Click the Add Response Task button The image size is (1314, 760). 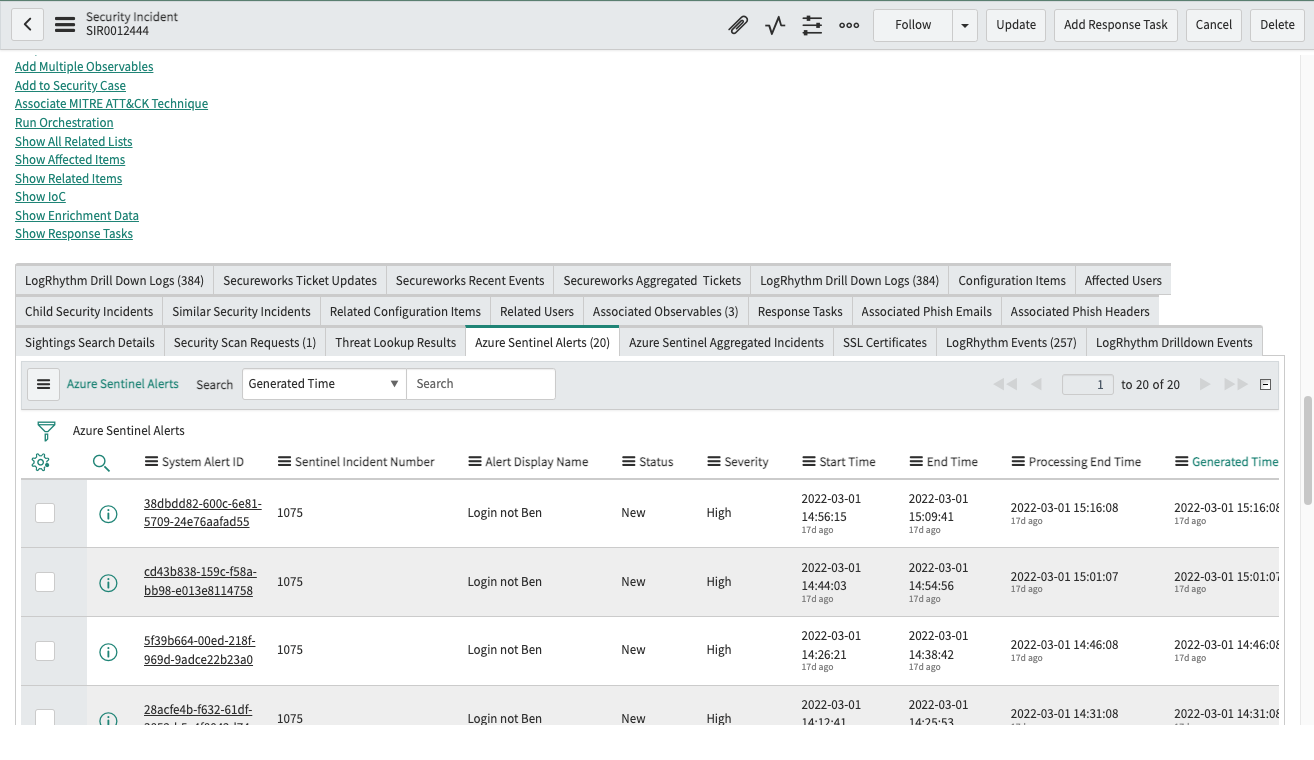(1116, 26)
